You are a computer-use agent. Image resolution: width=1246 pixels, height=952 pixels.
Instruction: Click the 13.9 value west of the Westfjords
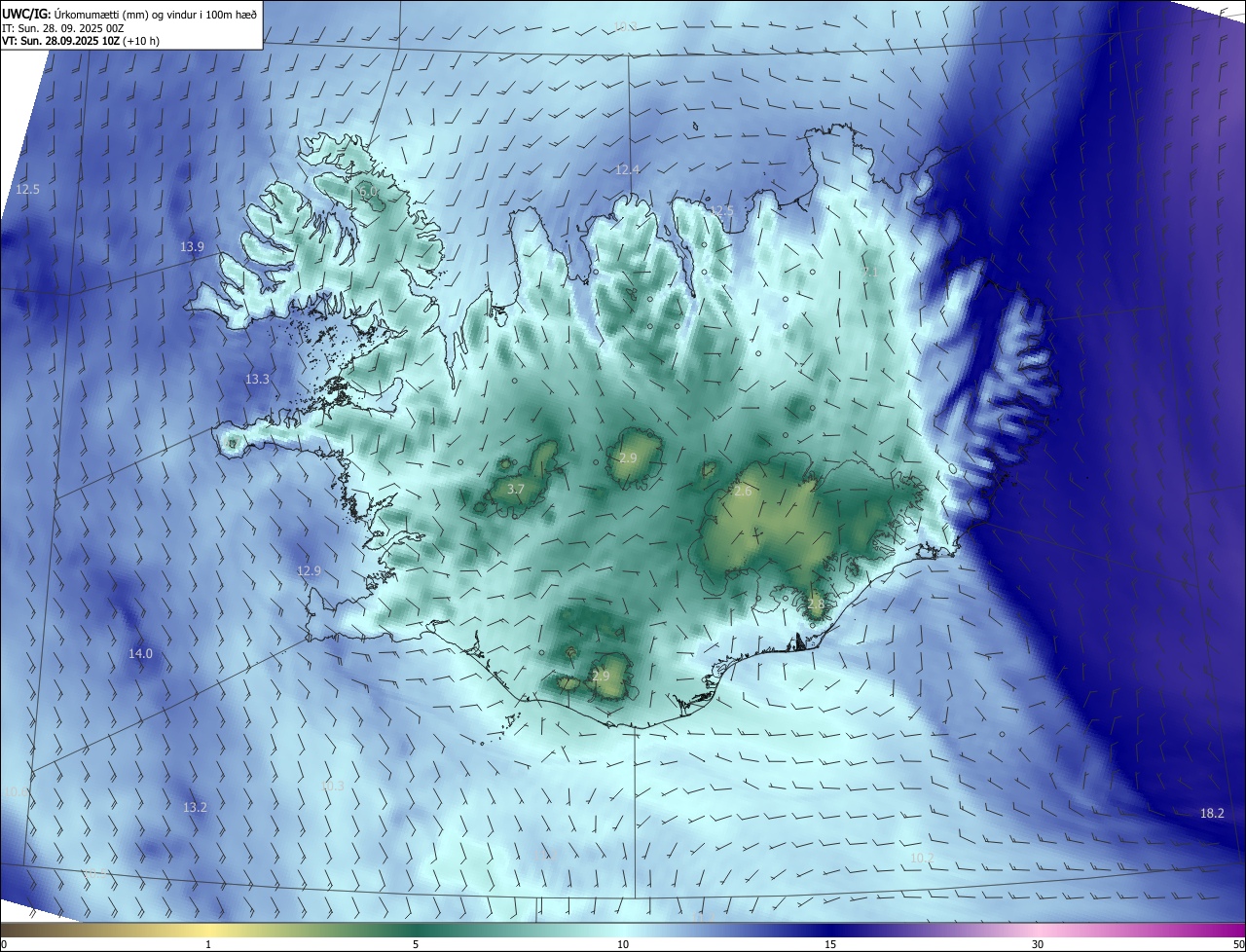pyautogui.click(x=192, y=247)
